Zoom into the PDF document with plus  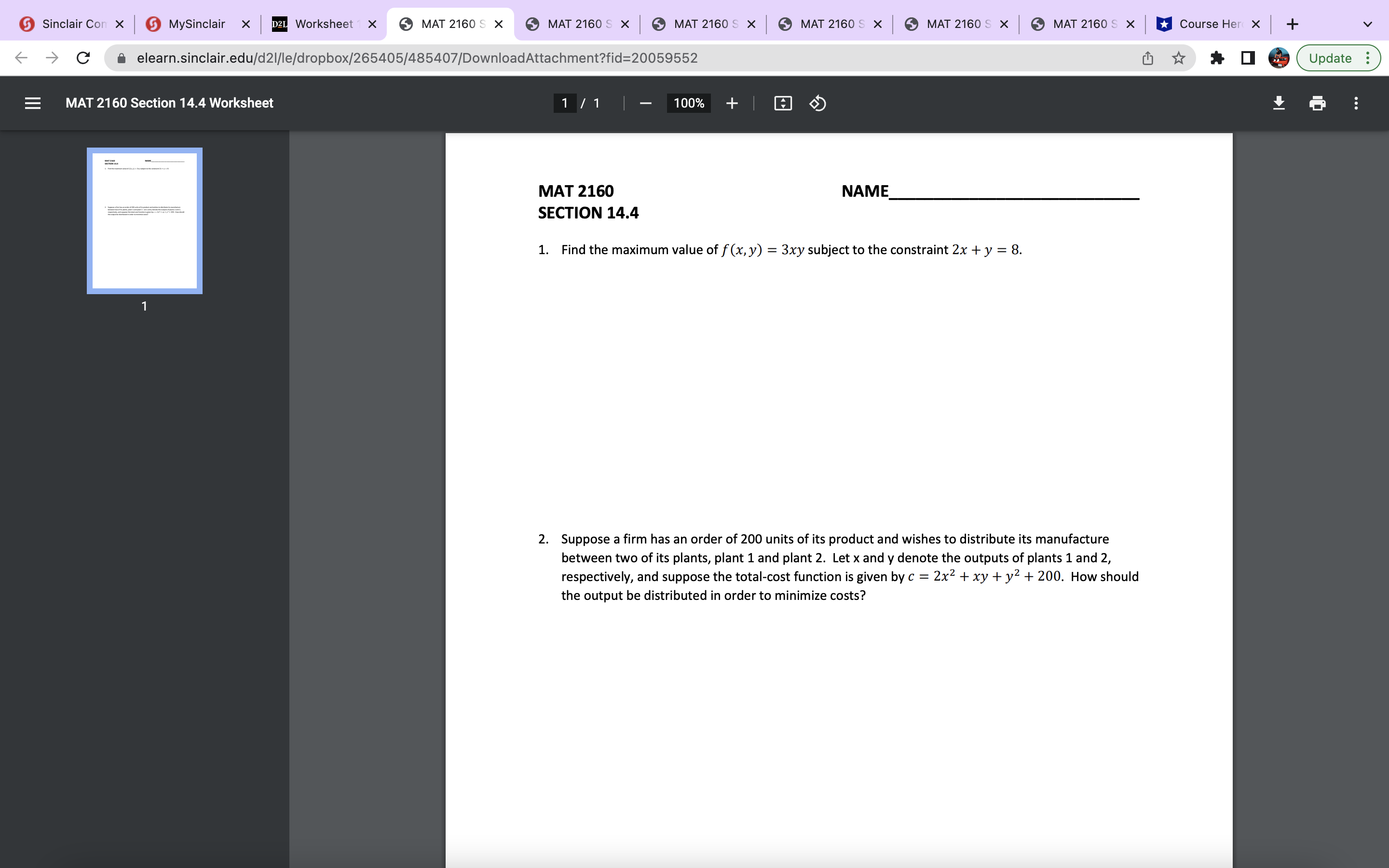pyautogui.click(x=732, y=103)
